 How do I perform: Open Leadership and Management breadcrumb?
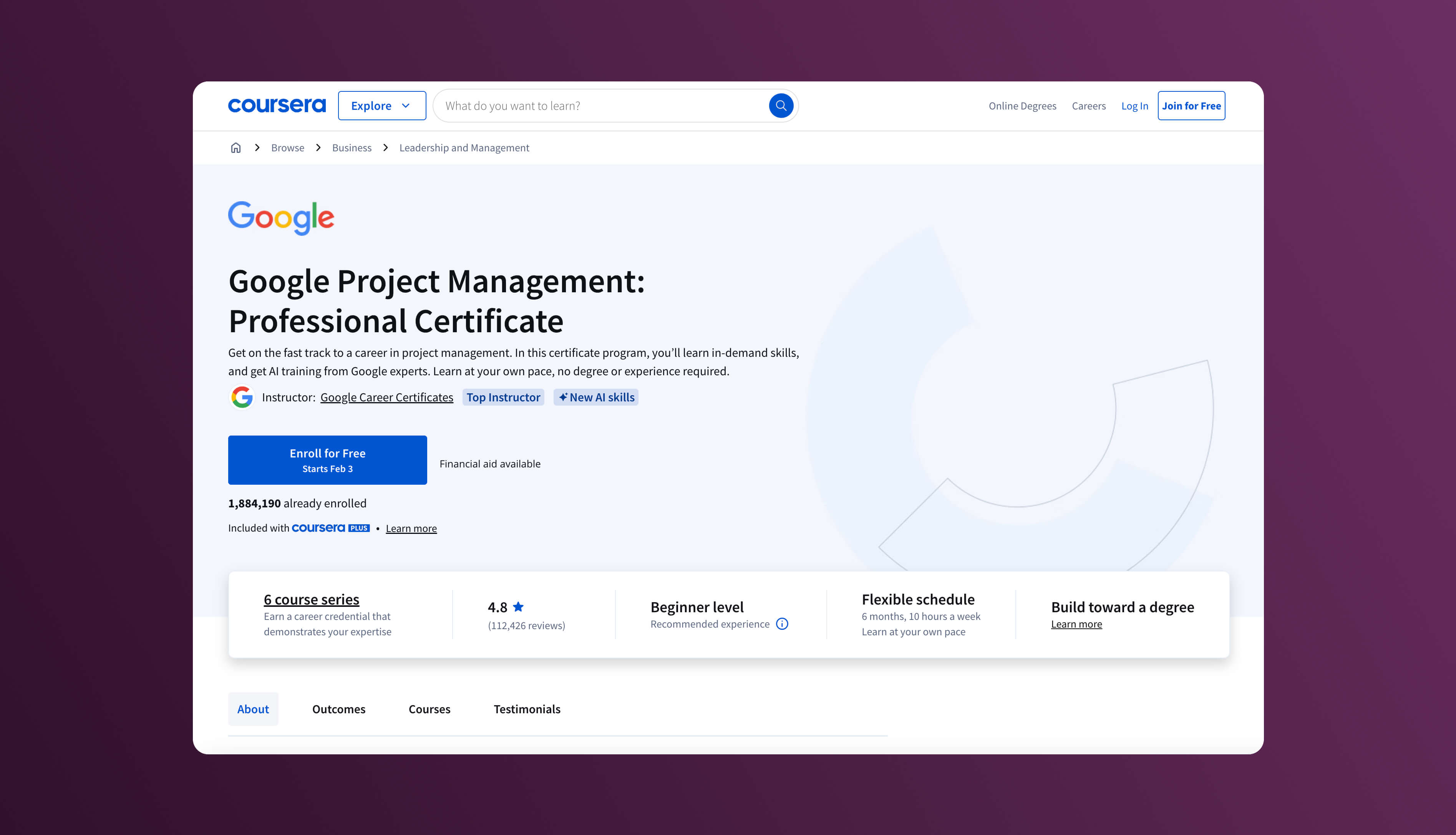tap(464, 148)
